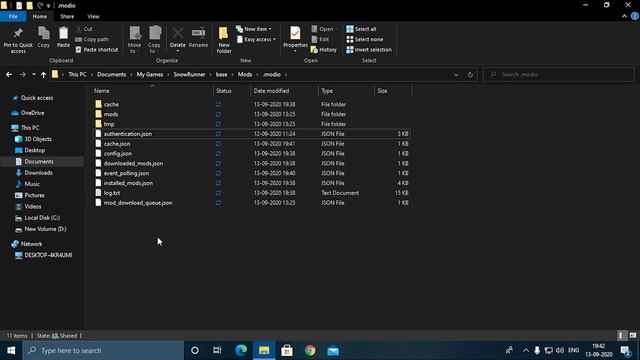Click History in the ribbon
The height and width of the screenshot is (360, 640).
(324, 49)
